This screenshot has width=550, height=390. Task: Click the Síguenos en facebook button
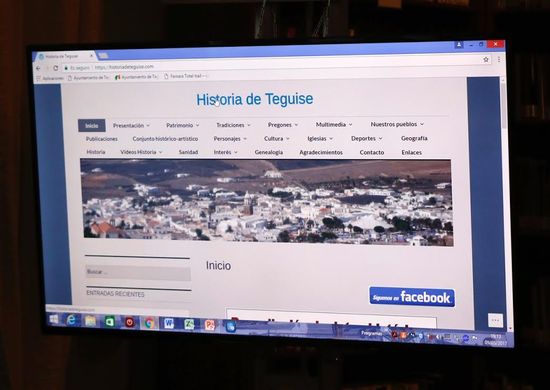point(412,297)
